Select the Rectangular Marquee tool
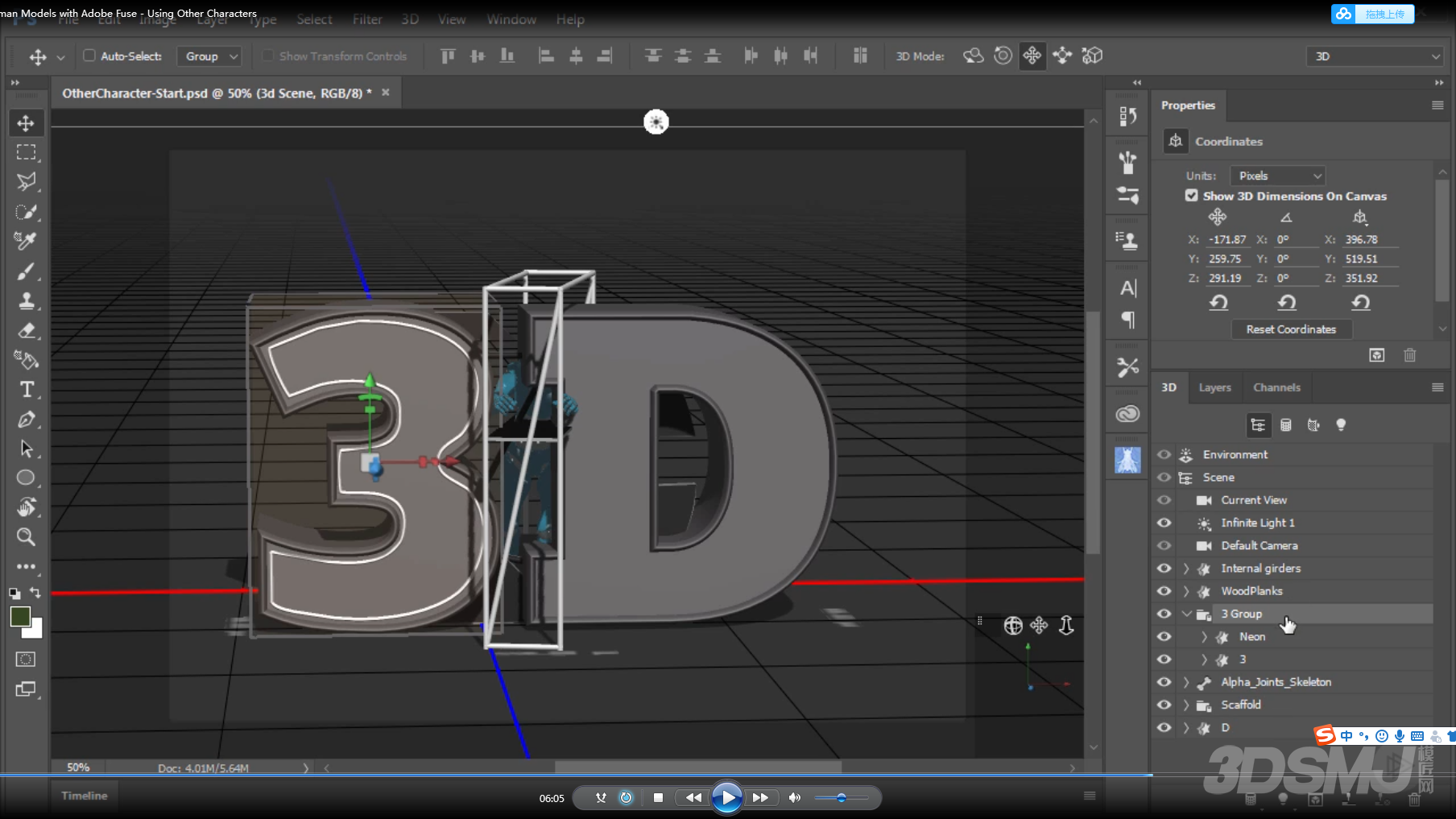 click(26, 152)
